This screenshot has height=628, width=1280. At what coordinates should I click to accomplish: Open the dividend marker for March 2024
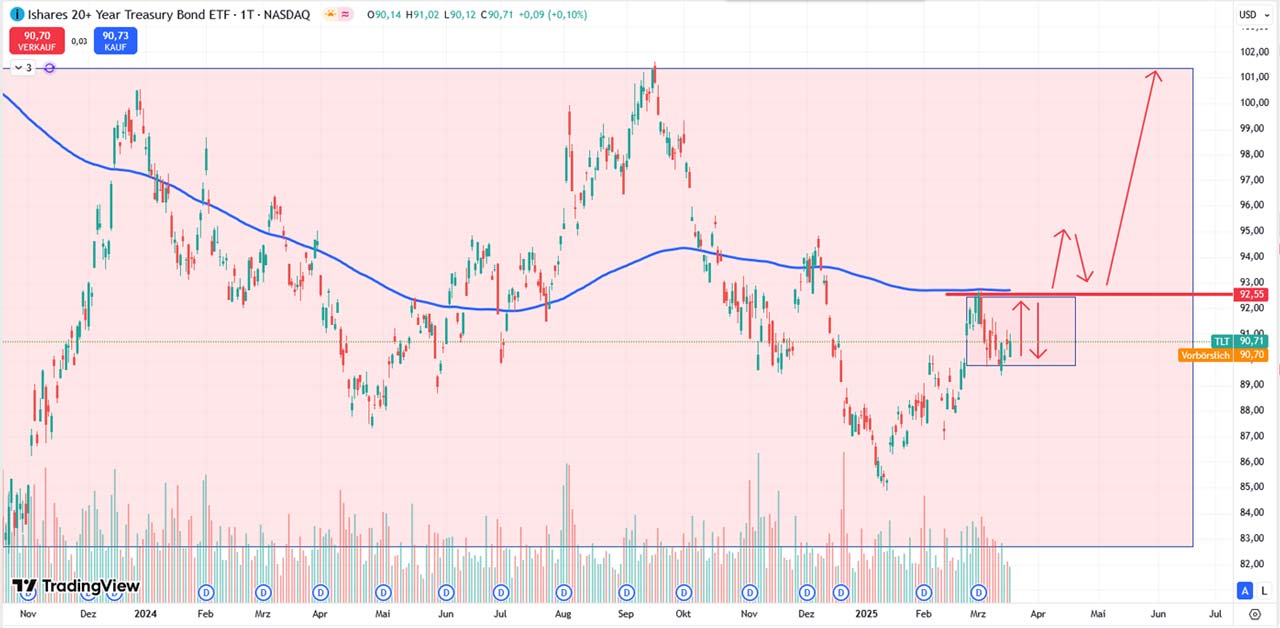click(264, 591)
